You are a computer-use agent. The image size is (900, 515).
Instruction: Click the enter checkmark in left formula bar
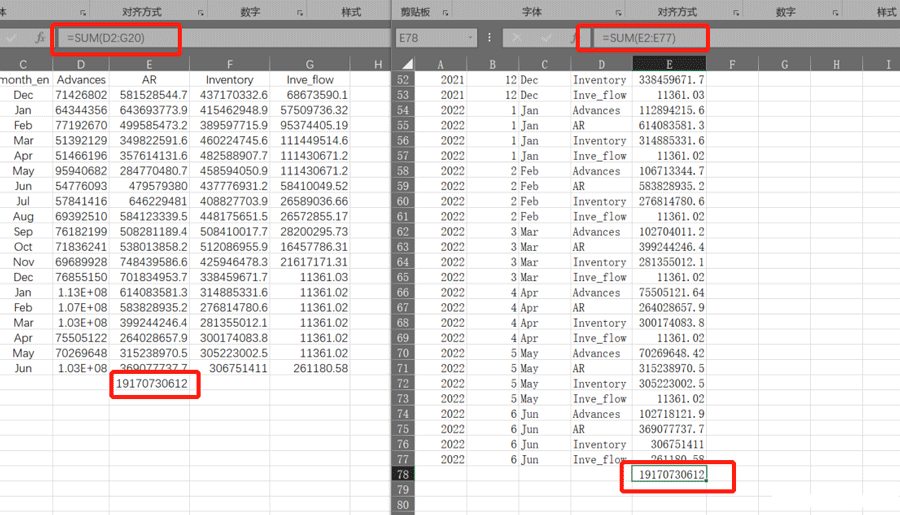coord(11,38)
